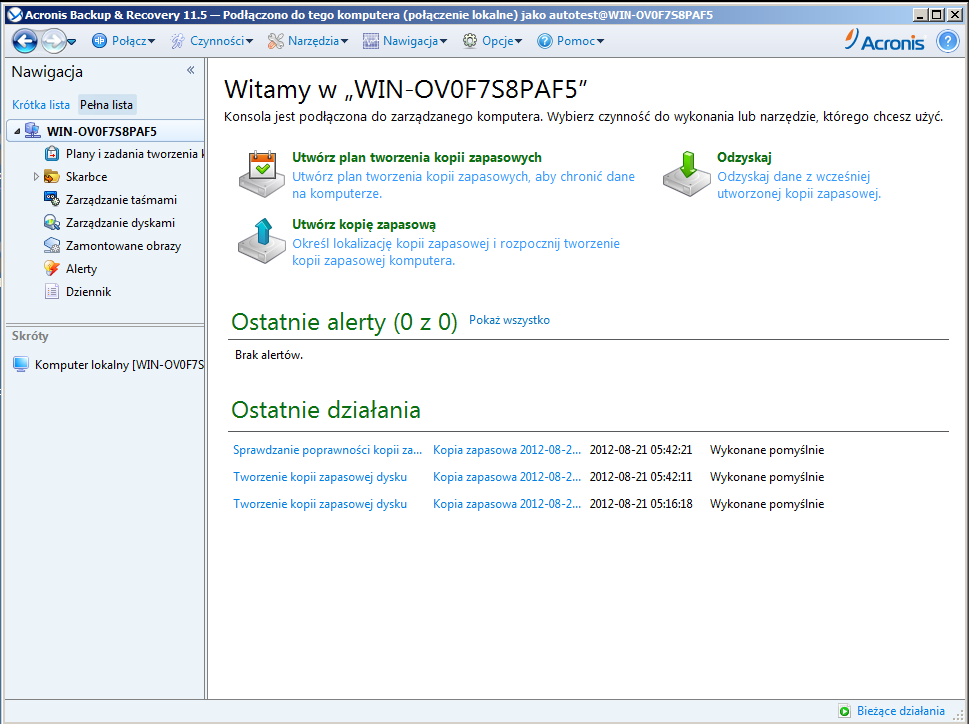Click the Odzyskaj heading link

[744, 158]
